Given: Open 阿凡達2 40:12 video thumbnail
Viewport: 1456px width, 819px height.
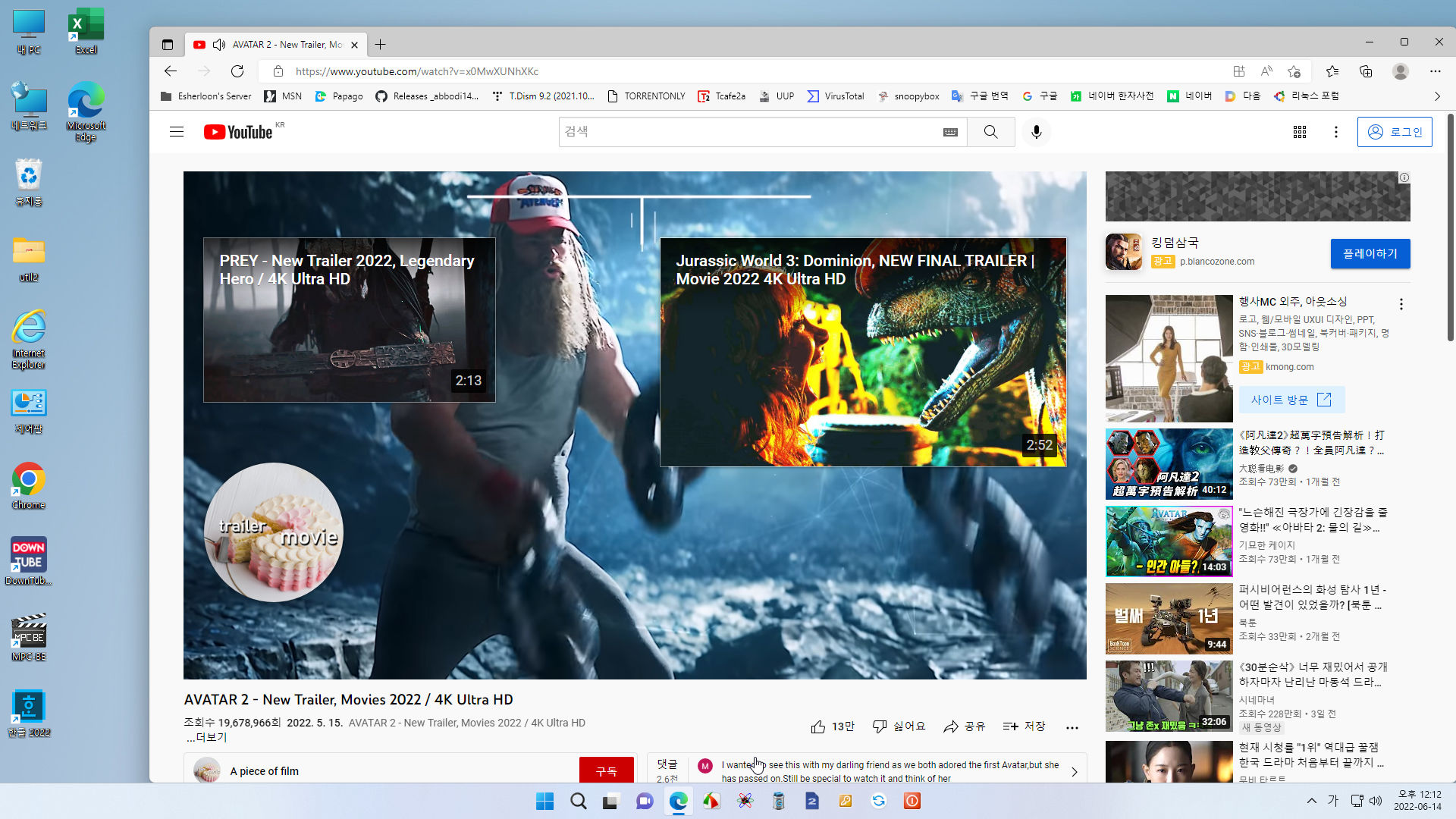Looking at the screenshot, I should click(1169, 464).
